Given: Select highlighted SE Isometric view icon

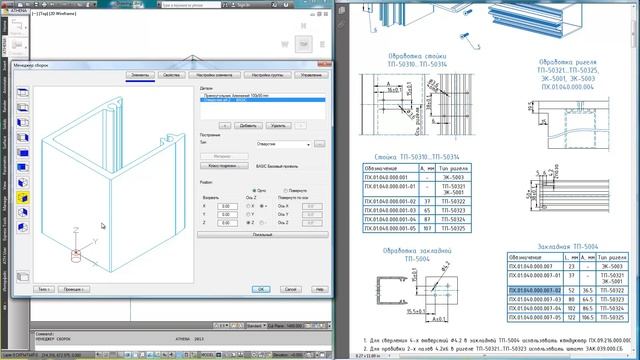Looking at the screenshot, I should 23,198.
